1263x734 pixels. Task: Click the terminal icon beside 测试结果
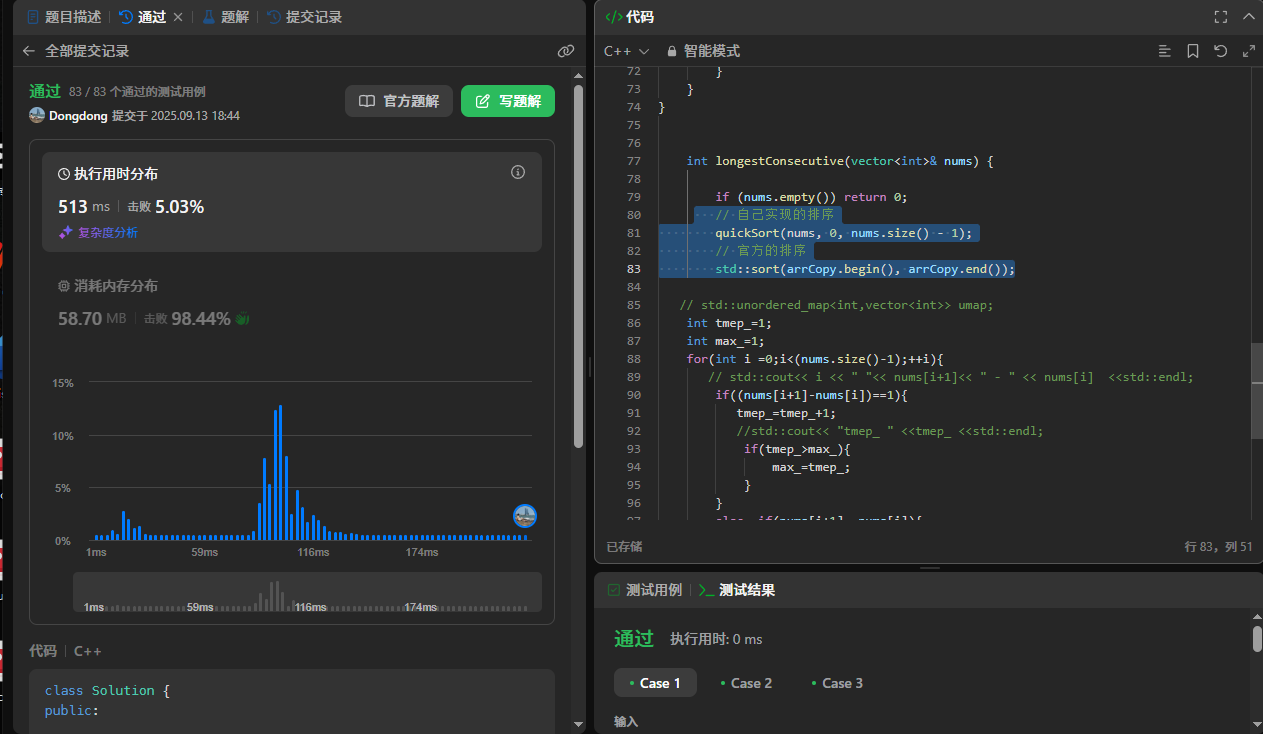[x=705, y=590]
